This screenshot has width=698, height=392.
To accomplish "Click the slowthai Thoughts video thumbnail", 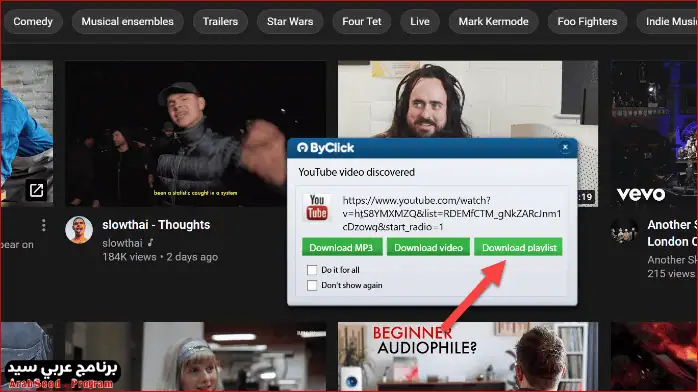I will pos(195,133).
